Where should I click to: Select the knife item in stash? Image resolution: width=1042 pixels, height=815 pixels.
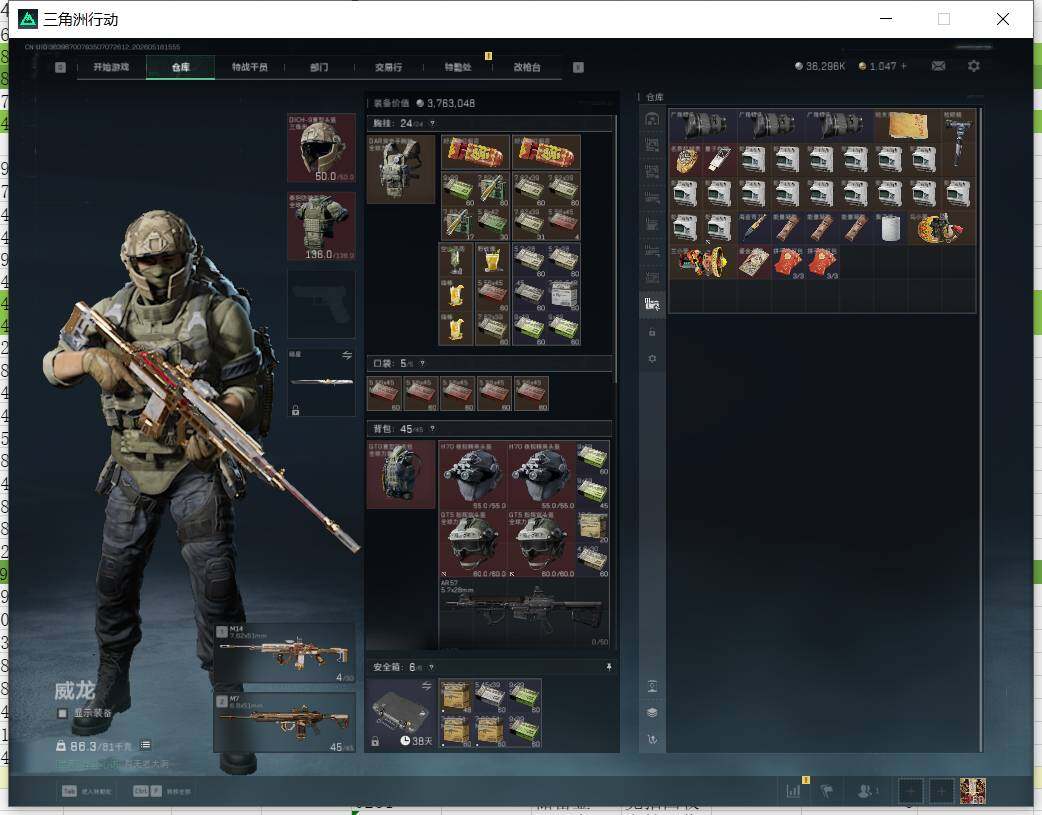[x=755, y=228]
